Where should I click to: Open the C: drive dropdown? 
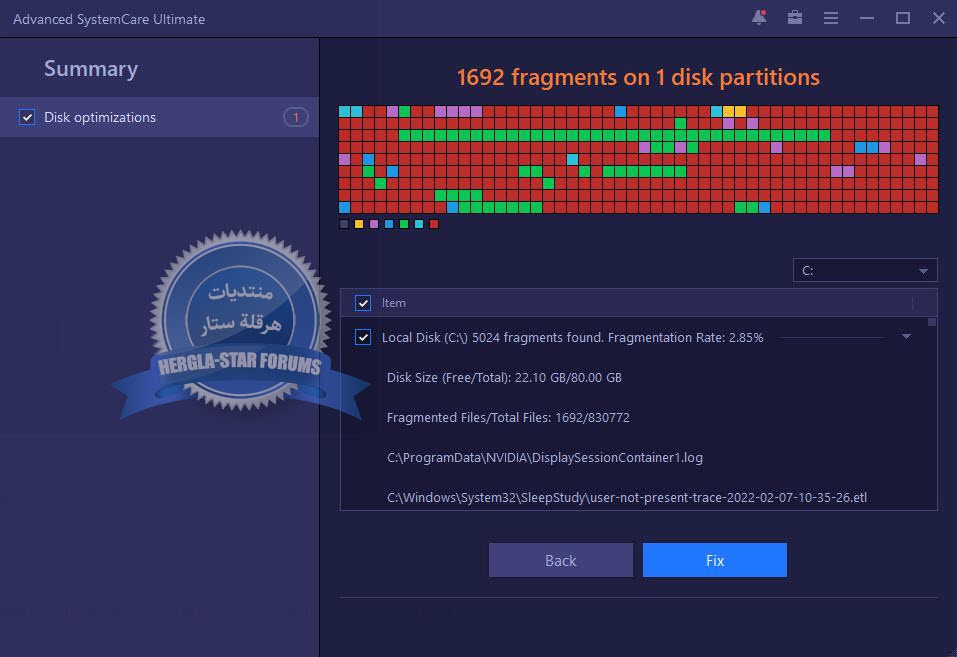[x=865, y=270]
